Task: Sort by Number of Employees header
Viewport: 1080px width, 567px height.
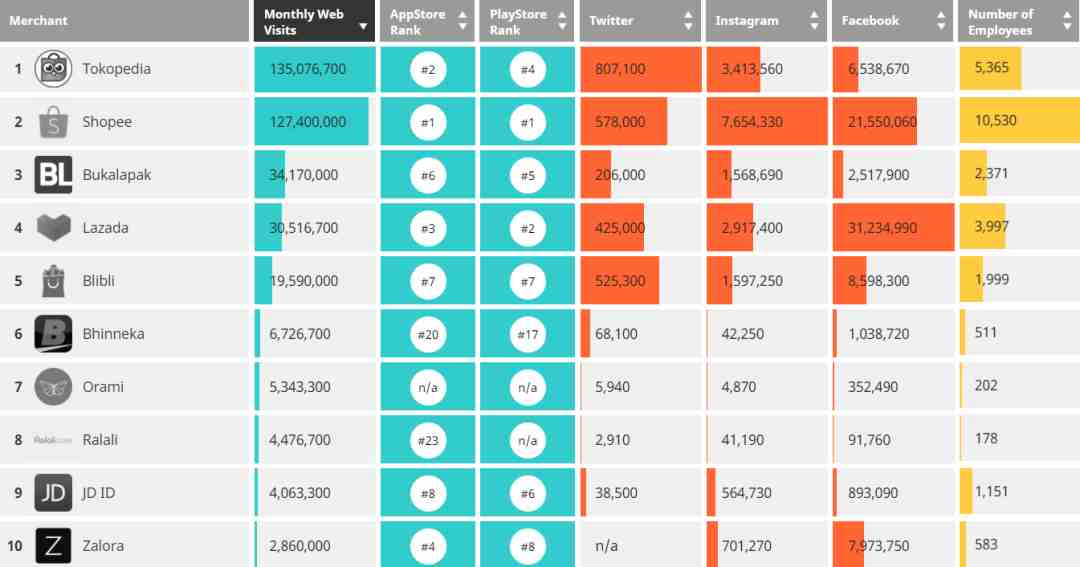Action: (x=1019, y=21)
